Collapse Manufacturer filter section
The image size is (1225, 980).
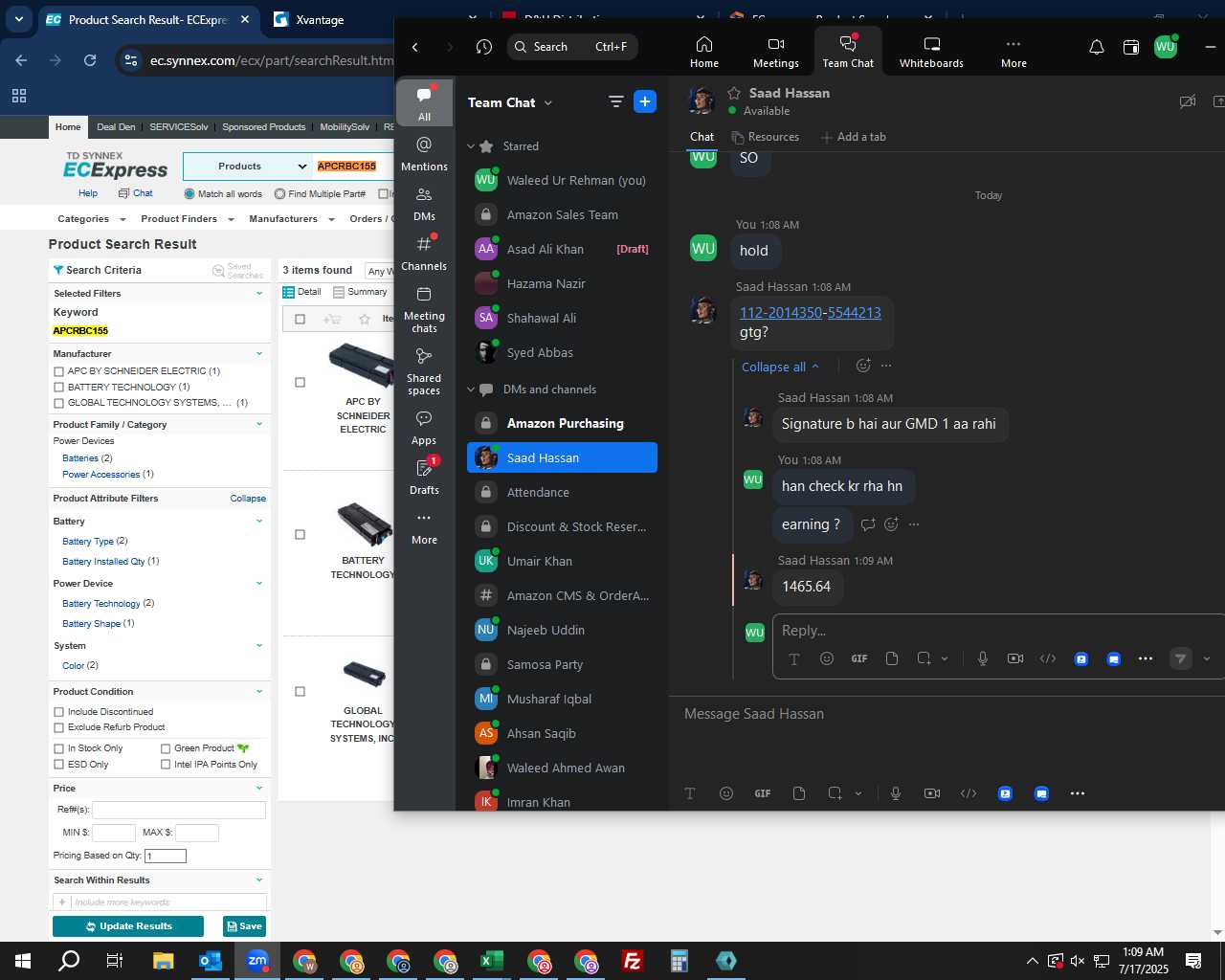tap(259, 354)
